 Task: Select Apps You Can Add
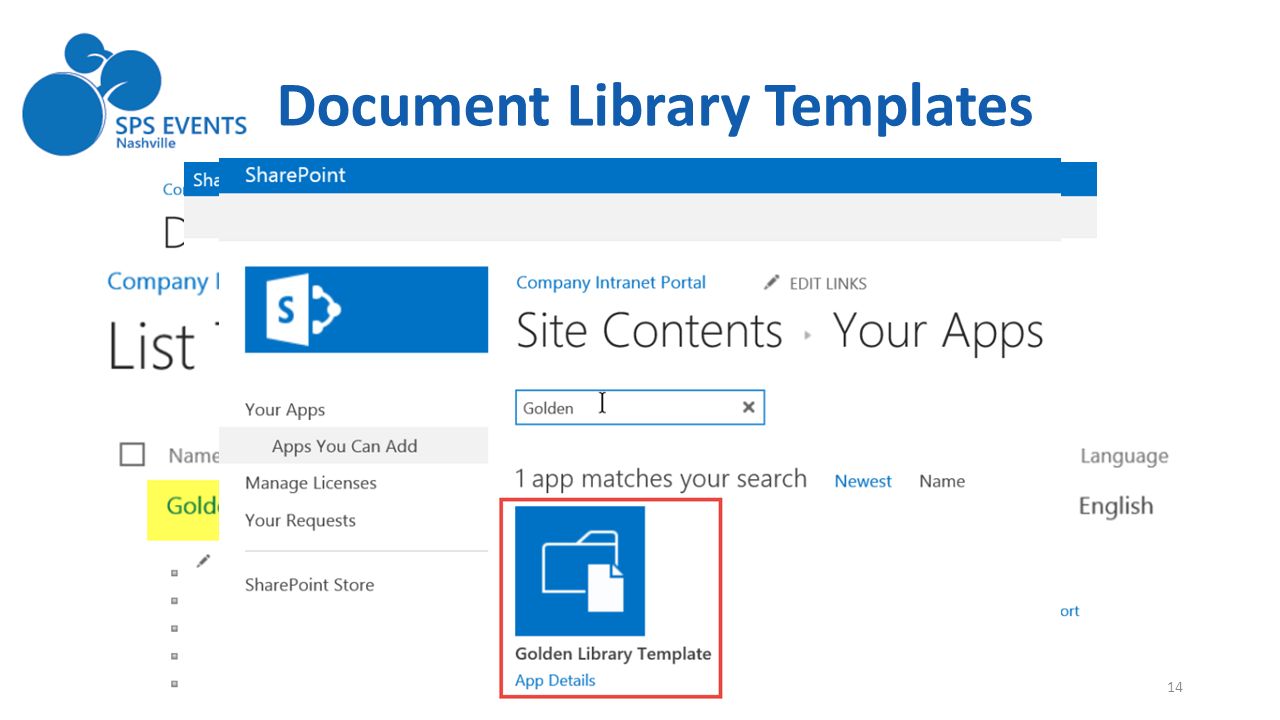tap(344, 446)
